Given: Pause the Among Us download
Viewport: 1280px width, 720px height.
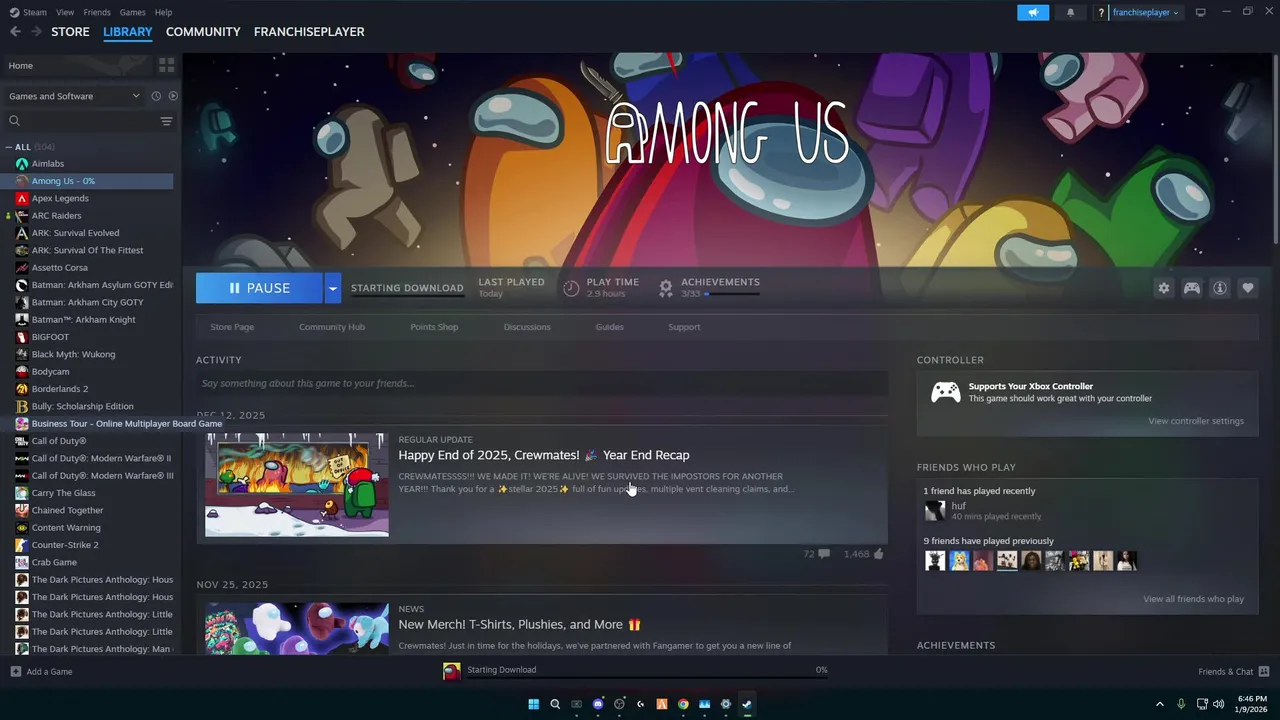Looking at the screenshot, I should [259, 288].
